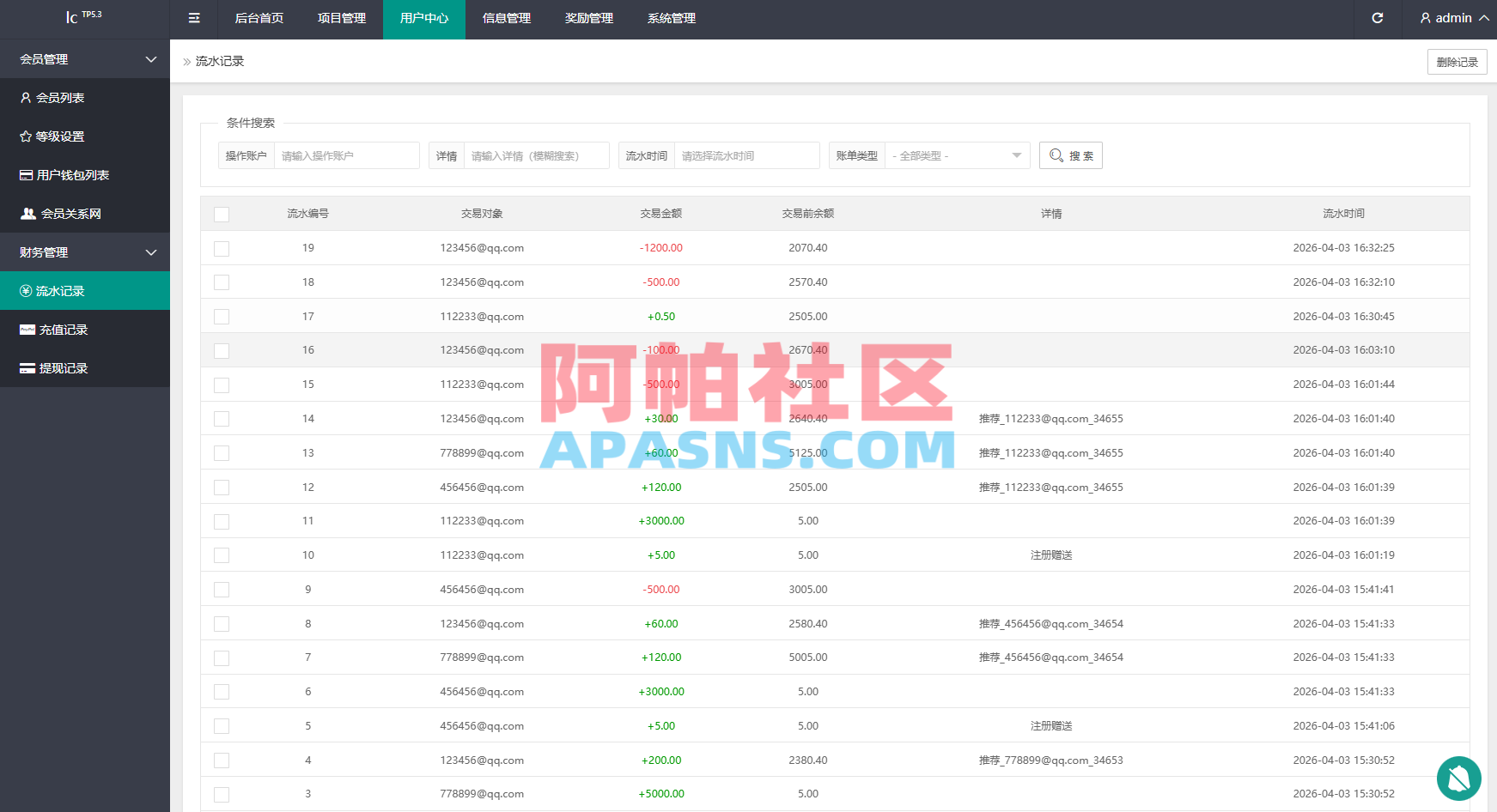The image size is (1497, 812).
Task: Open the 奖励管理 top menu
Action: [x=589, y=18]
